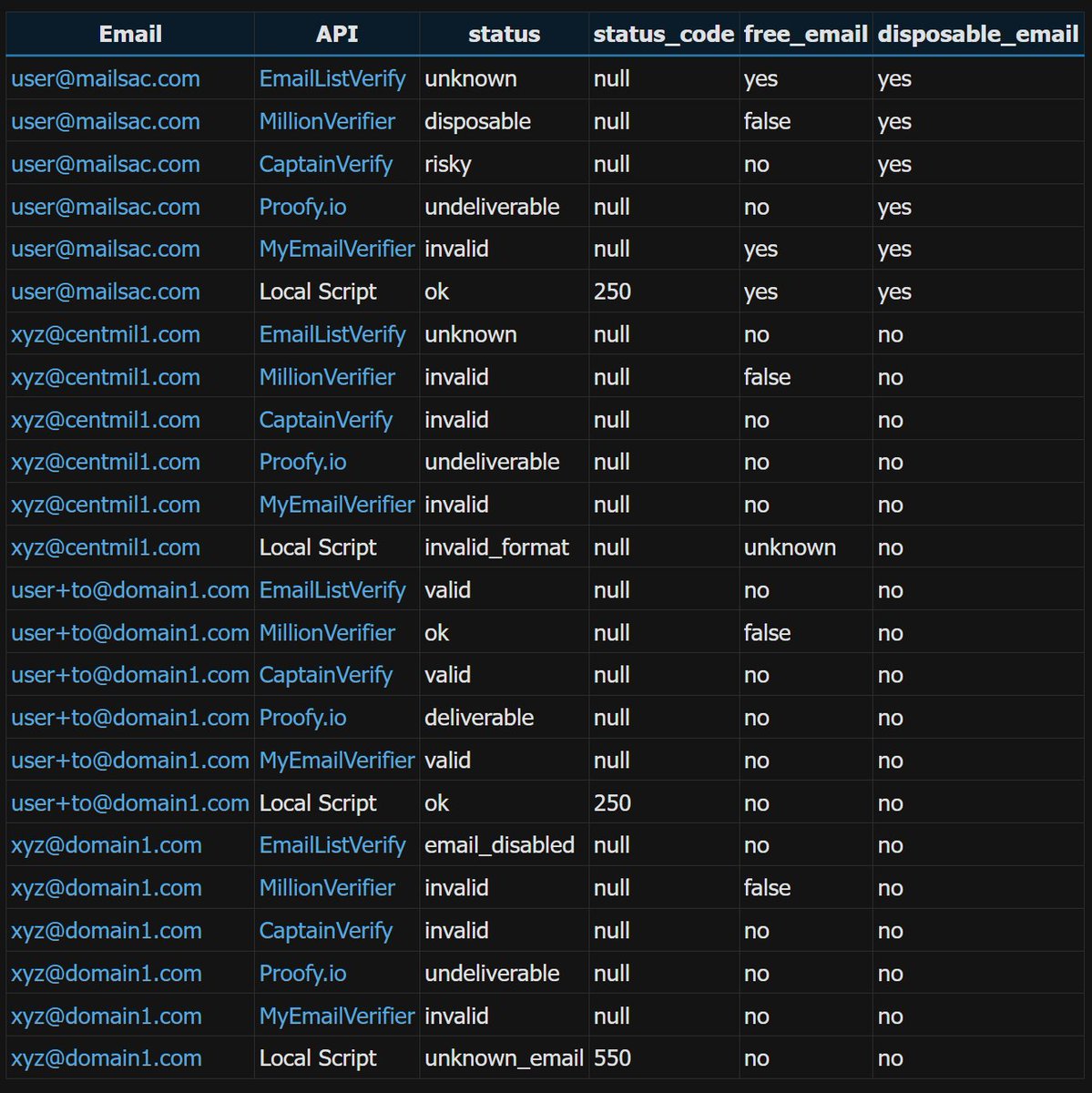
Task: Click the API column header
Action: tap(337, 35)
